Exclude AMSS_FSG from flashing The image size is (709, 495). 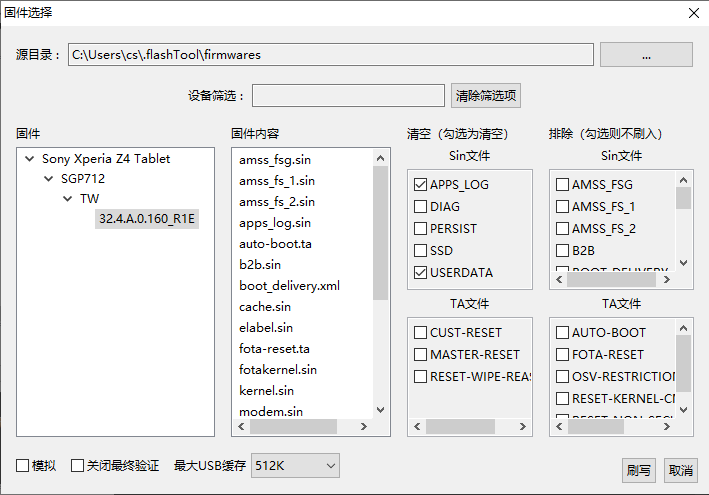pos(563,185)
